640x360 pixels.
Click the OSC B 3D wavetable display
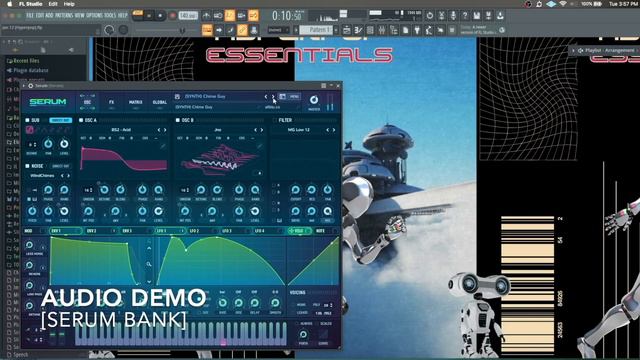pos(220,159)
